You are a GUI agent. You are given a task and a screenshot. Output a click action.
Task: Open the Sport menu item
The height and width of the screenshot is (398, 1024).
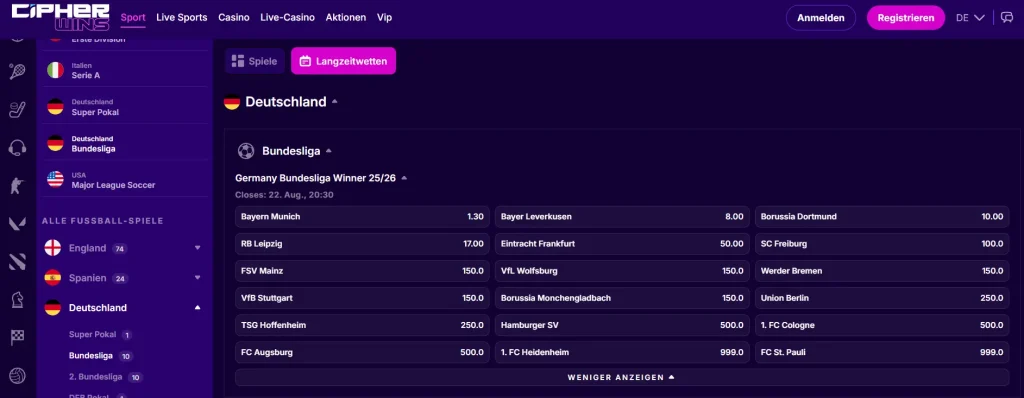click(133, 18)
